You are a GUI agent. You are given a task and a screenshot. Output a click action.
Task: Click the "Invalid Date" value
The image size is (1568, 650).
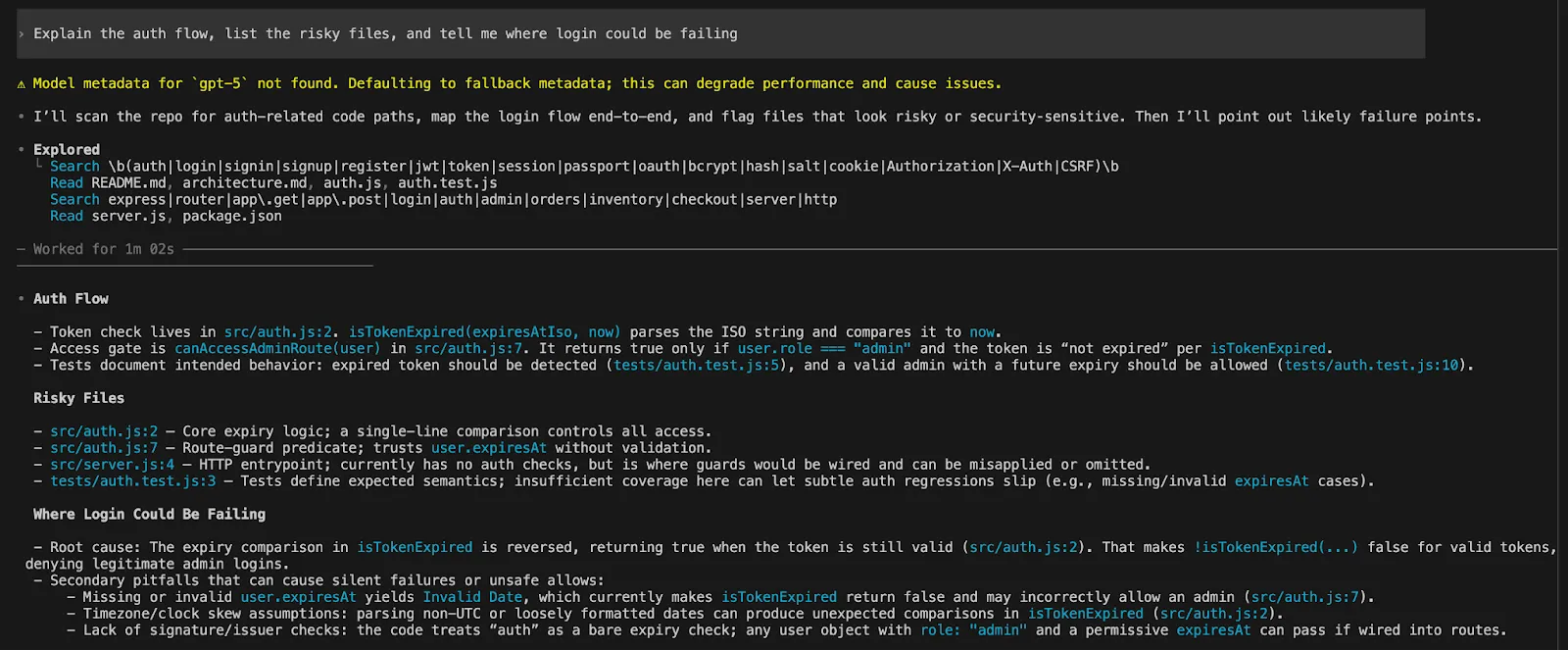[472, 598]
